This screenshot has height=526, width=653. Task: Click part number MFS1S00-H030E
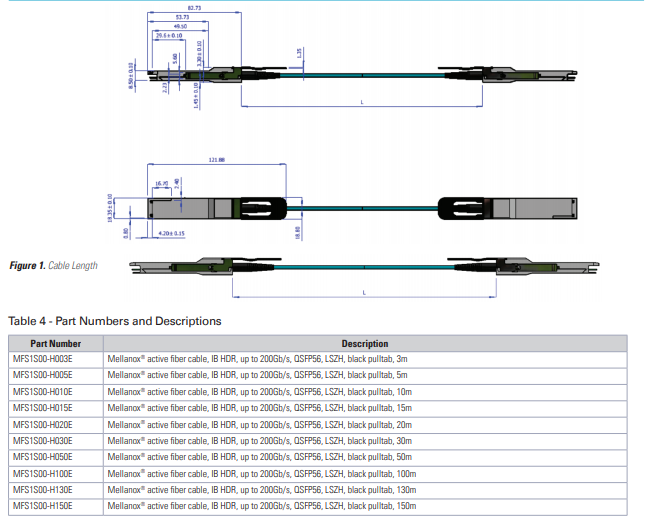(42, 440)
